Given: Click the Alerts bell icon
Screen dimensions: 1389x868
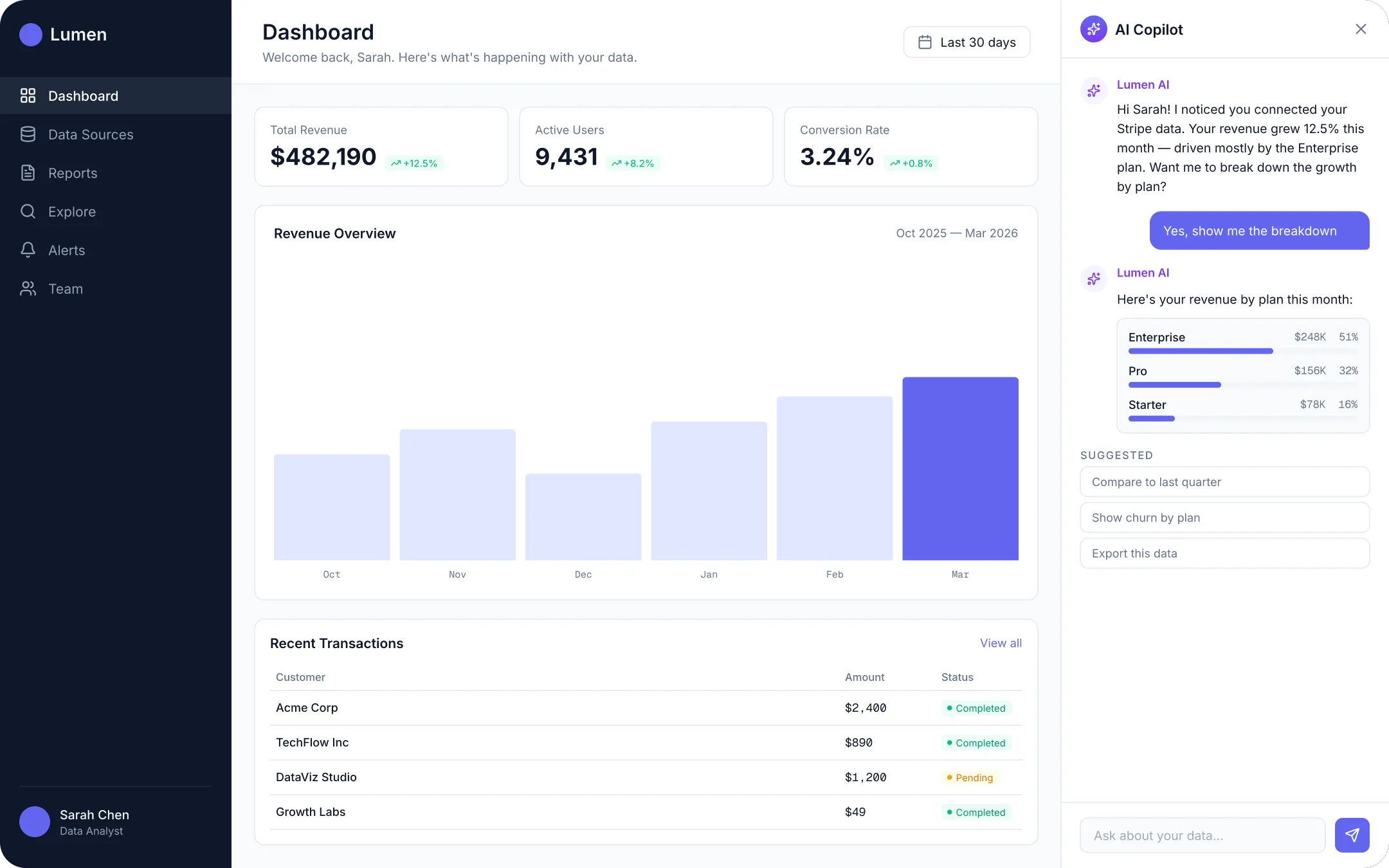Looking at the screenshot, I should 28,250.
